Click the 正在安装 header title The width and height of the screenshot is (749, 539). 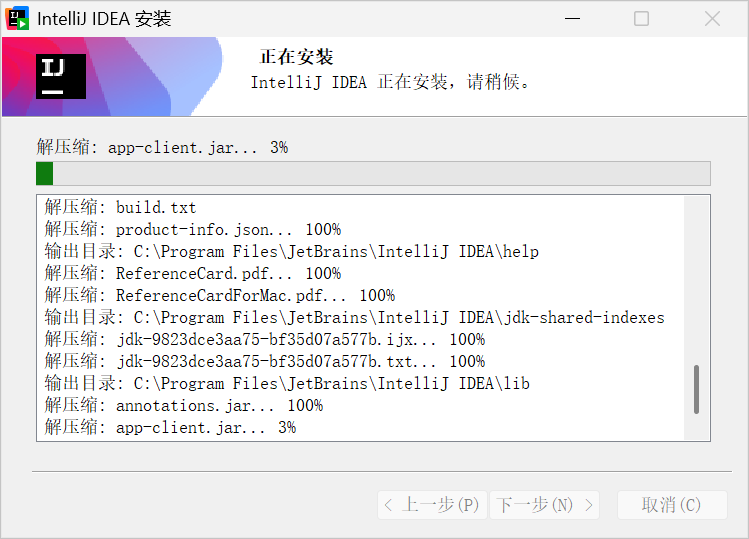(x=296, y=57)
